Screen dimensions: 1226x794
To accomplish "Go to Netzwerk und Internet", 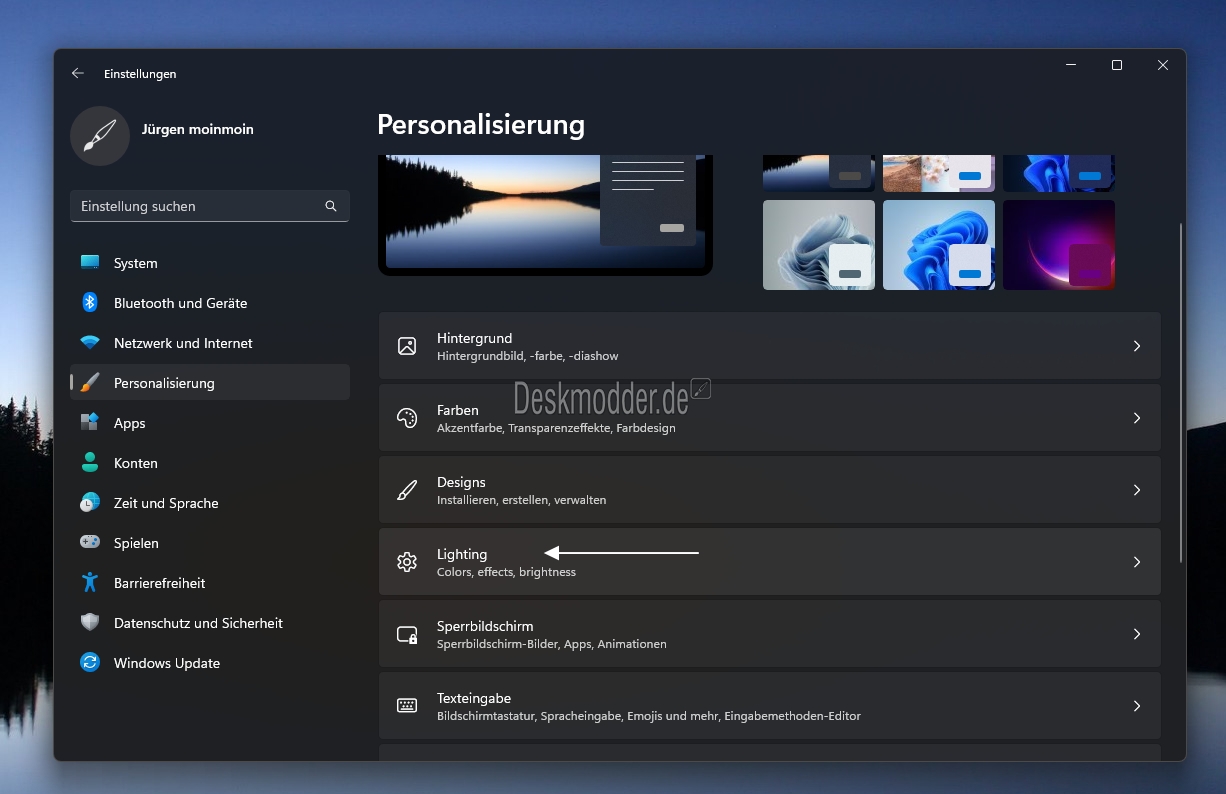I will [210, 343].
